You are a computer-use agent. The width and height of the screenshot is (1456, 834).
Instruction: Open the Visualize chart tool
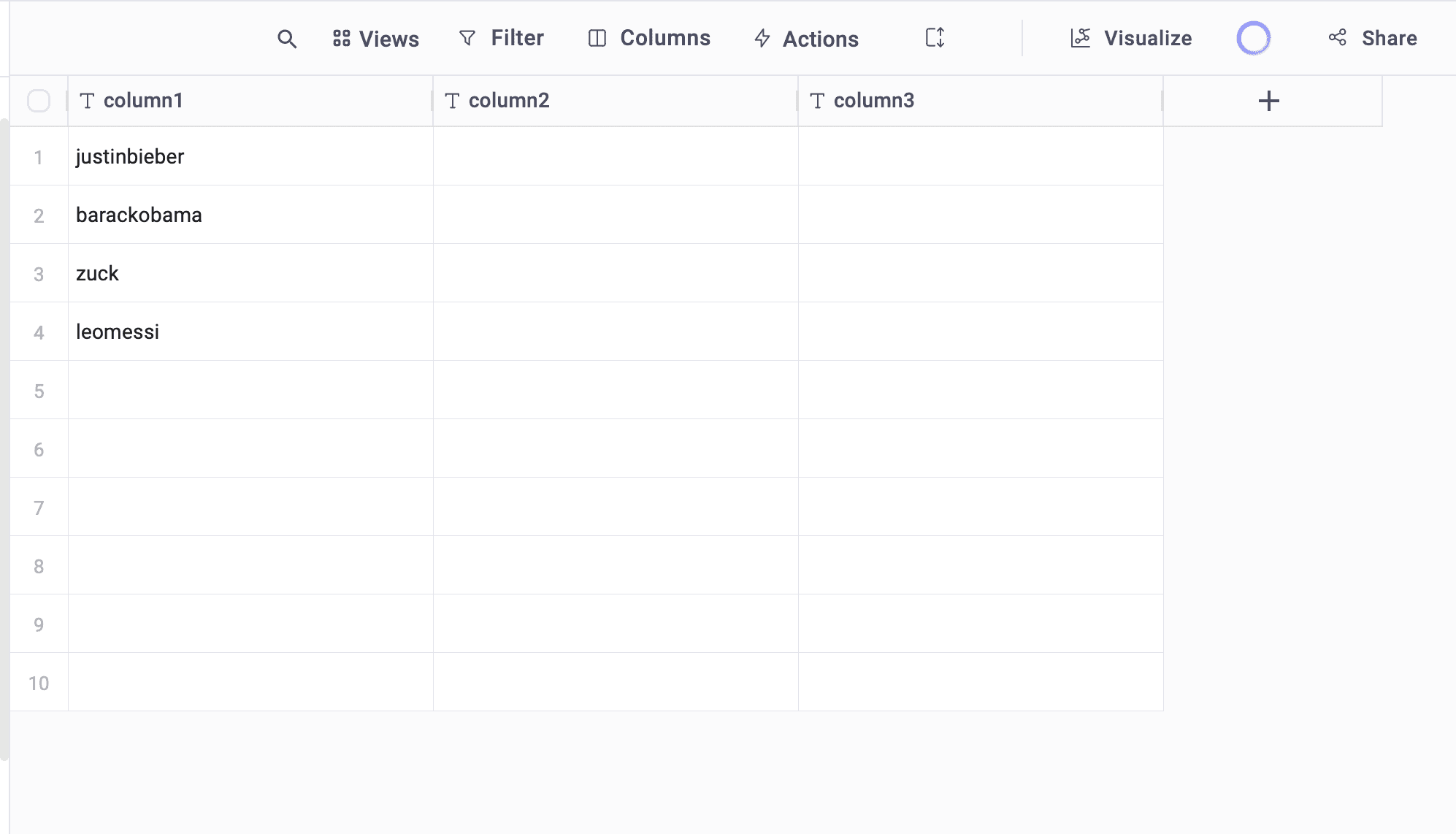pos(1131,38)
